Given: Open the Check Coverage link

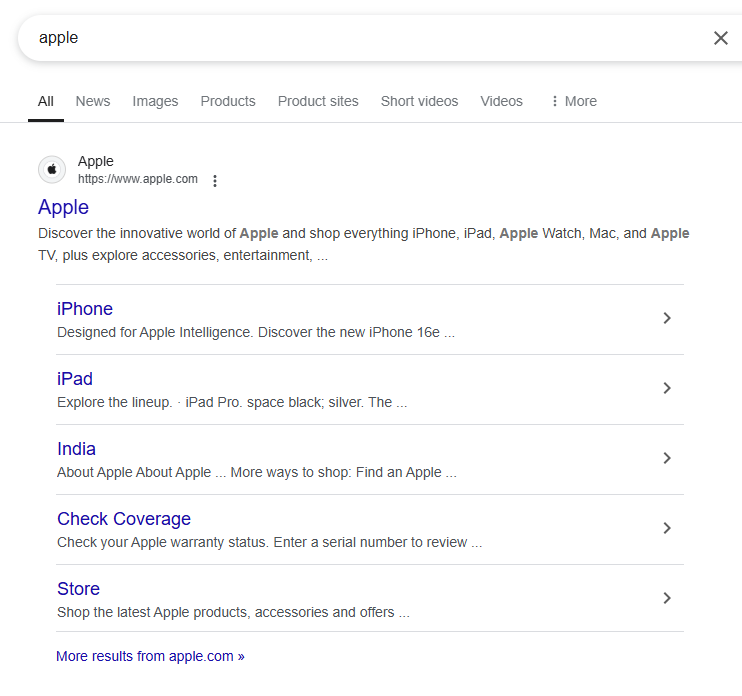Looking at the screenshot, I should point(124,519).
